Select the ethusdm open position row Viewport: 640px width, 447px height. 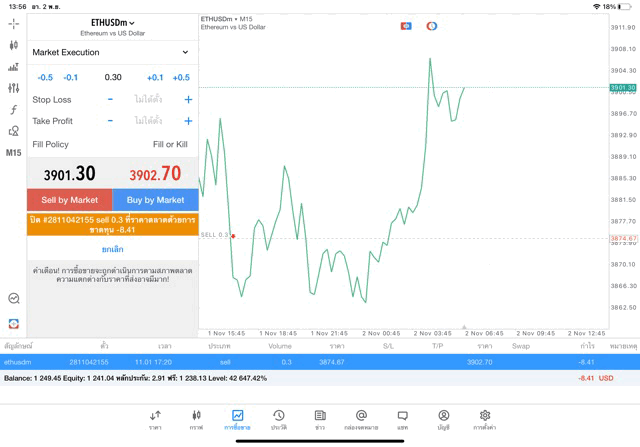click(300, 362)
